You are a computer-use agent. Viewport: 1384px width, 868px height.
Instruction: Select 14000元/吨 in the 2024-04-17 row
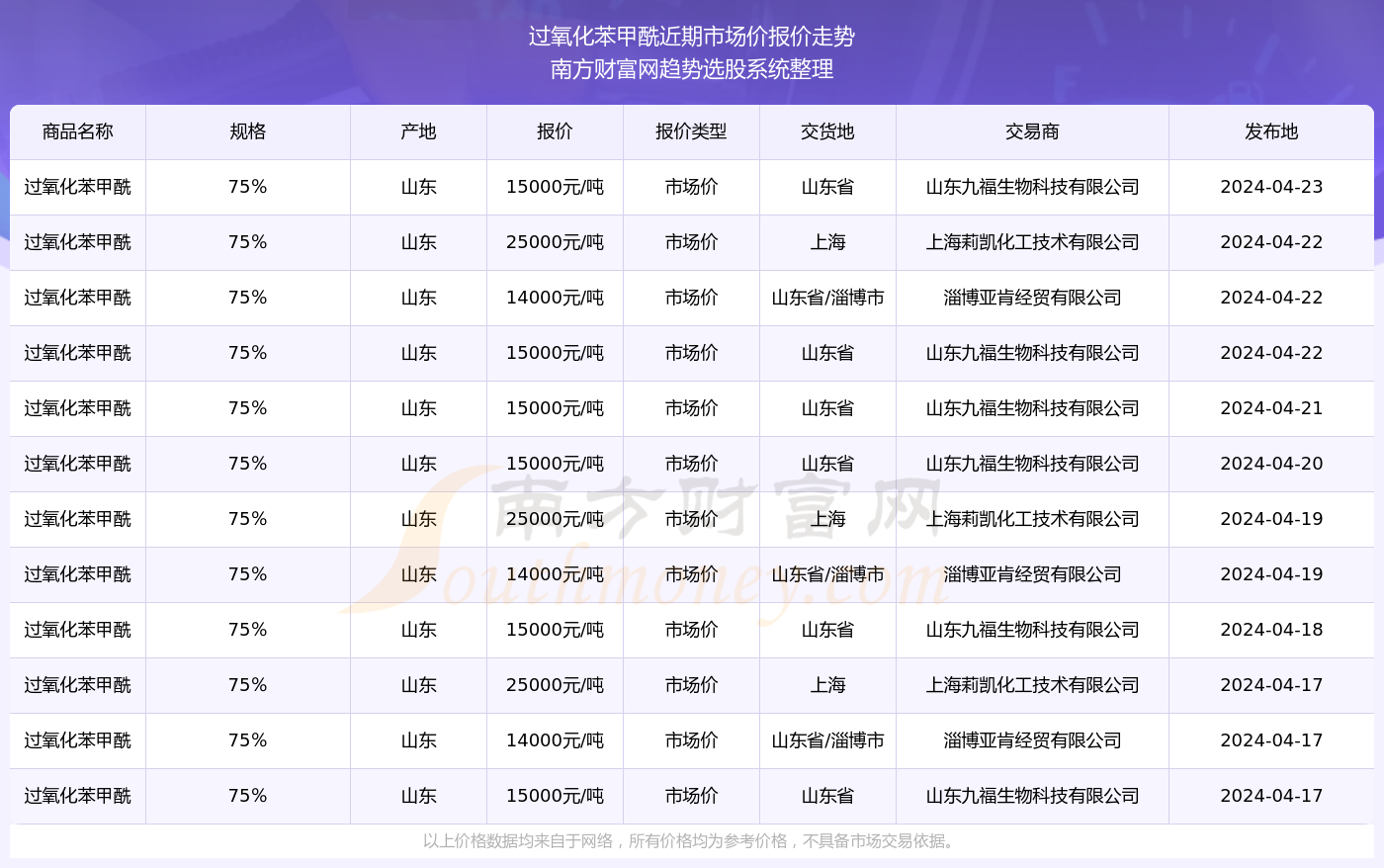(x=555, y=740)
